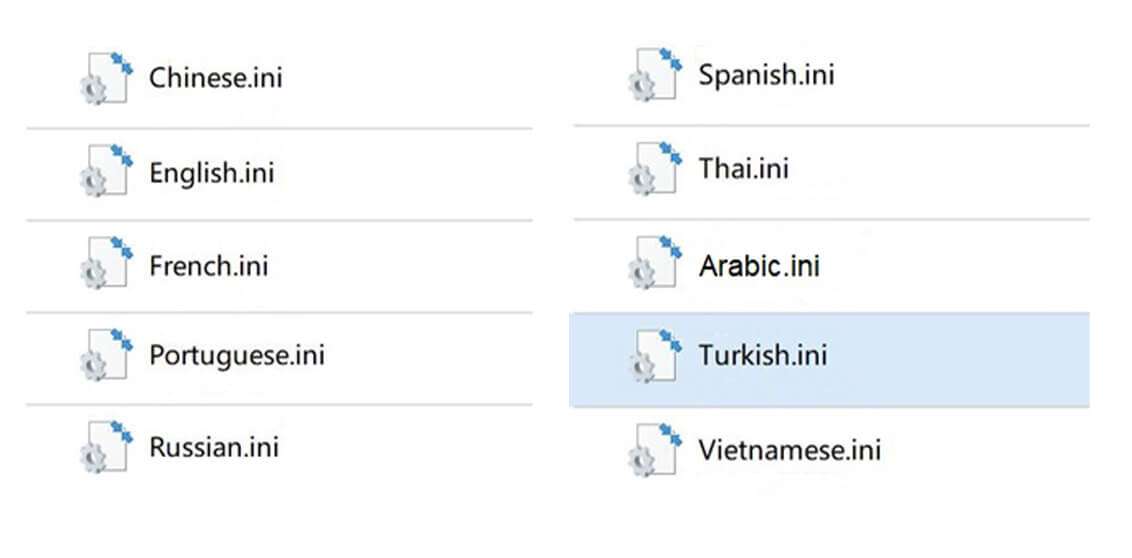Select the Portuguese.ini file name
1132x558 pixels.
click(x=237, y=355)
